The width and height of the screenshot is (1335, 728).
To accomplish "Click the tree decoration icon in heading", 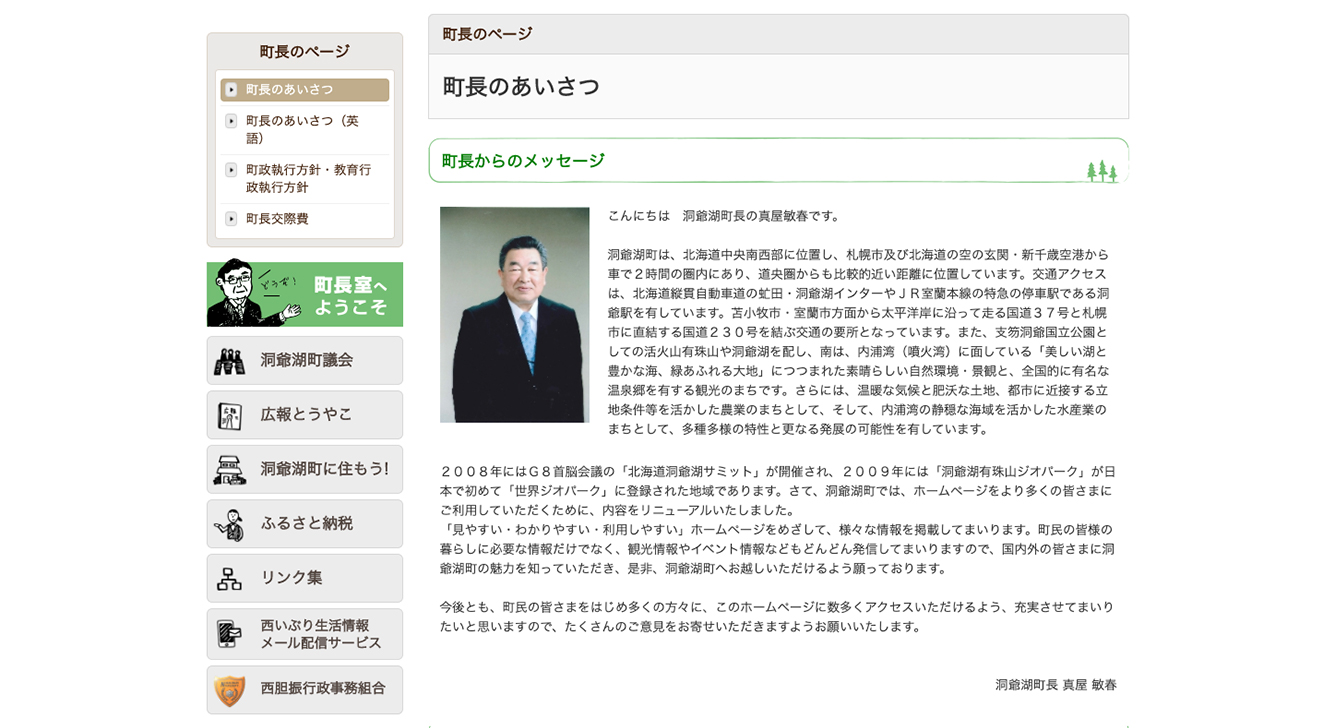I will coord(1102,171).
